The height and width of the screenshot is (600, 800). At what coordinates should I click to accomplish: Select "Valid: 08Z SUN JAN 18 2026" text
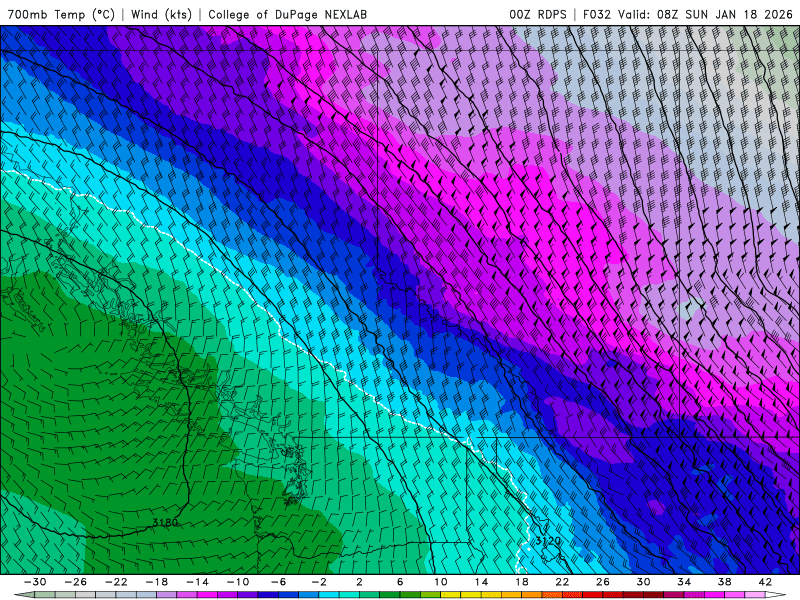(706, 14)
